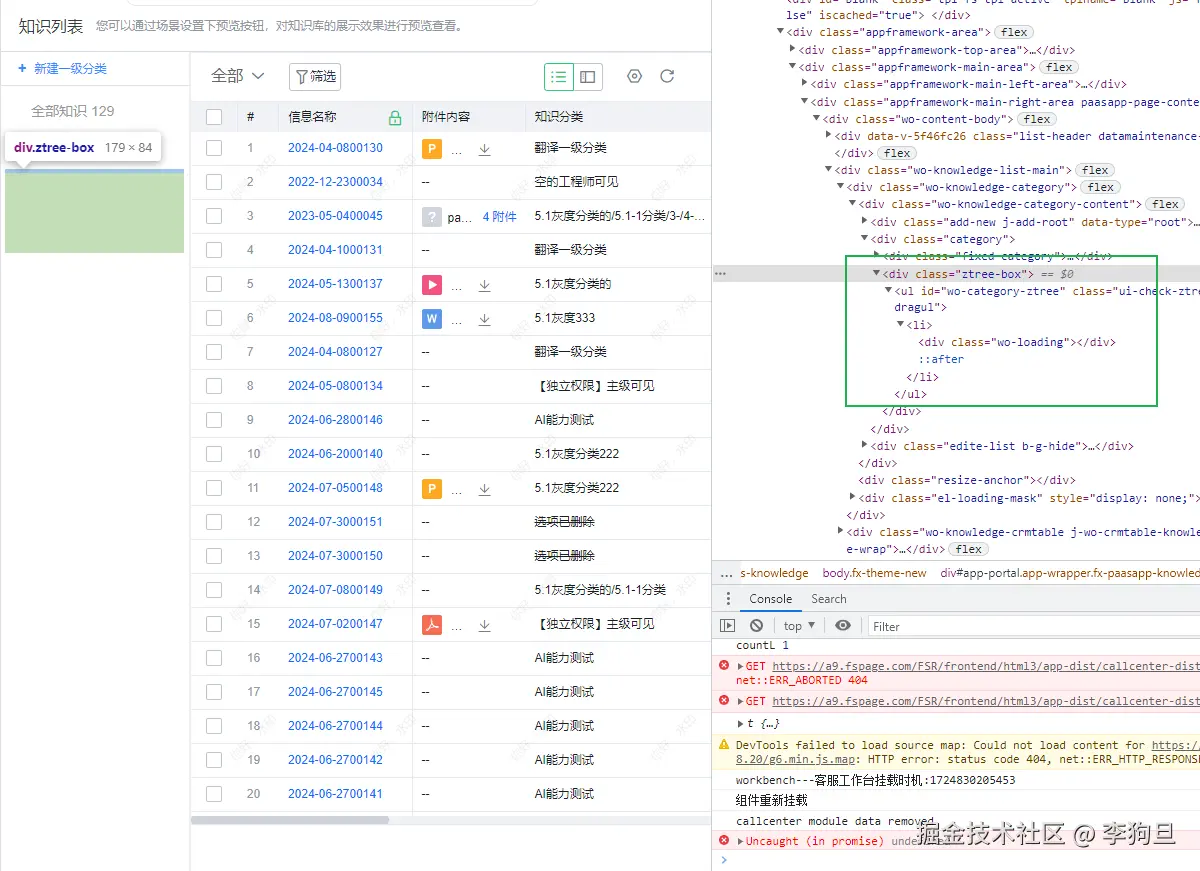Toggle the DevTools console sidebar icon

[x=728, y=626]
